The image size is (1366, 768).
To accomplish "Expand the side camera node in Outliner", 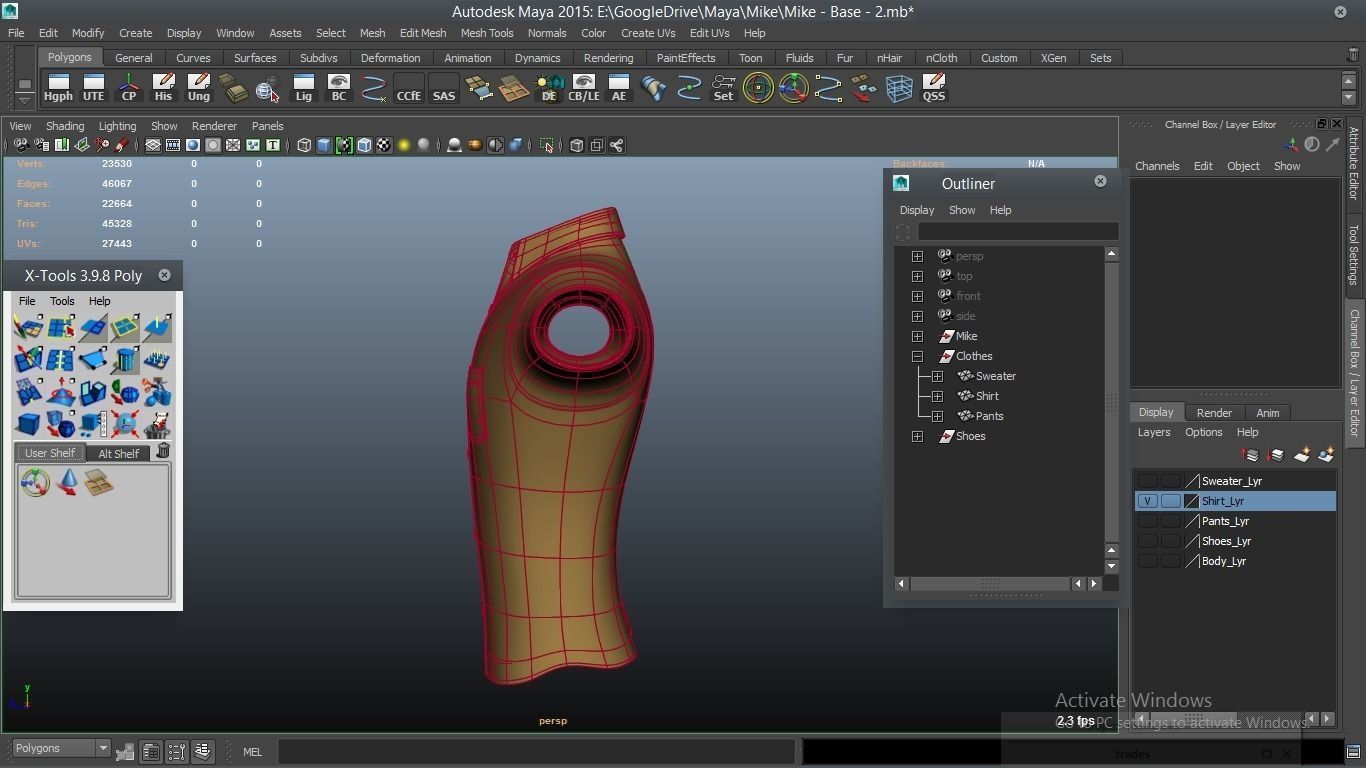I will point(917,316).
